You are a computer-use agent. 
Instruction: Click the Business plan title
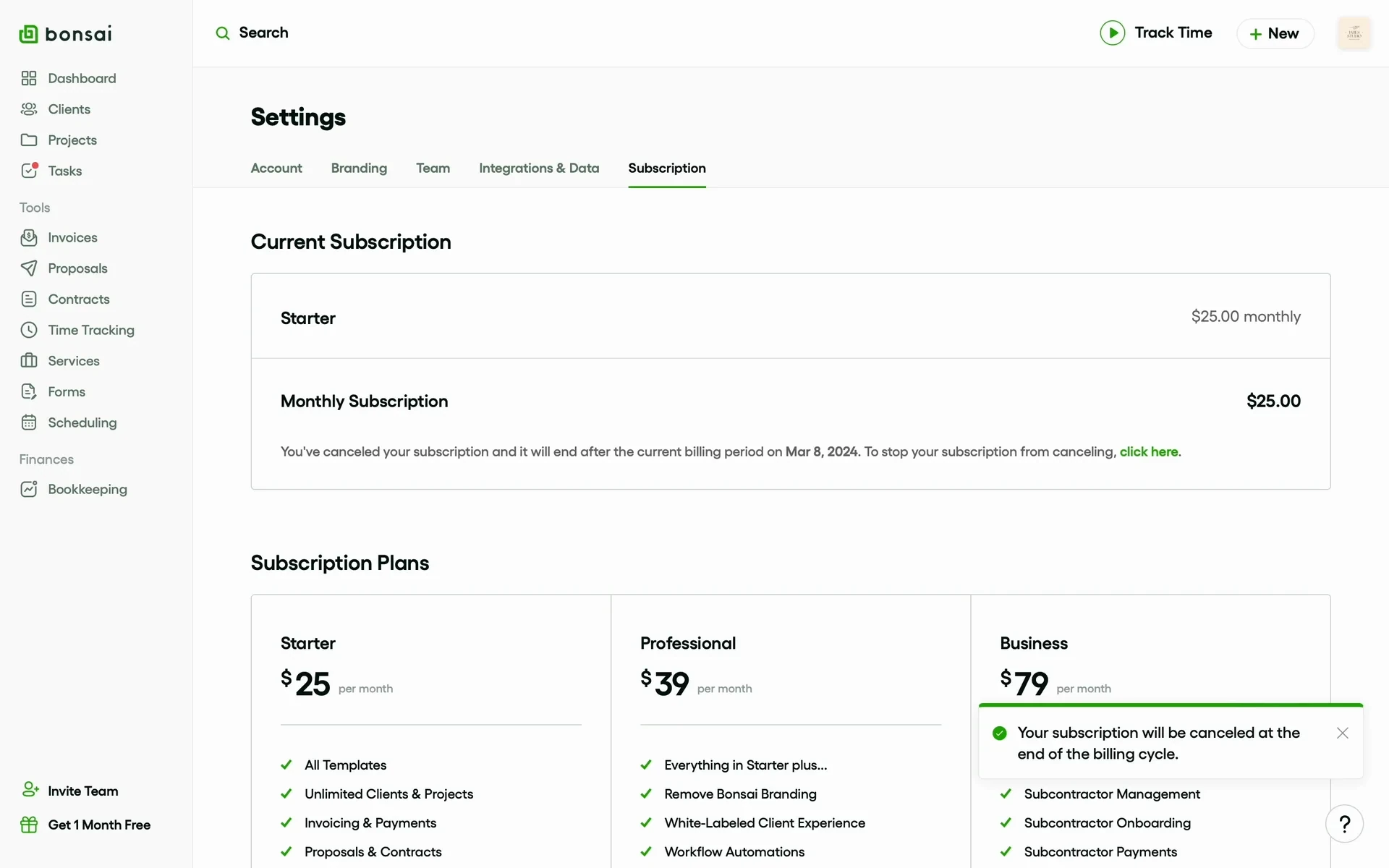(x=1033, y=643)
